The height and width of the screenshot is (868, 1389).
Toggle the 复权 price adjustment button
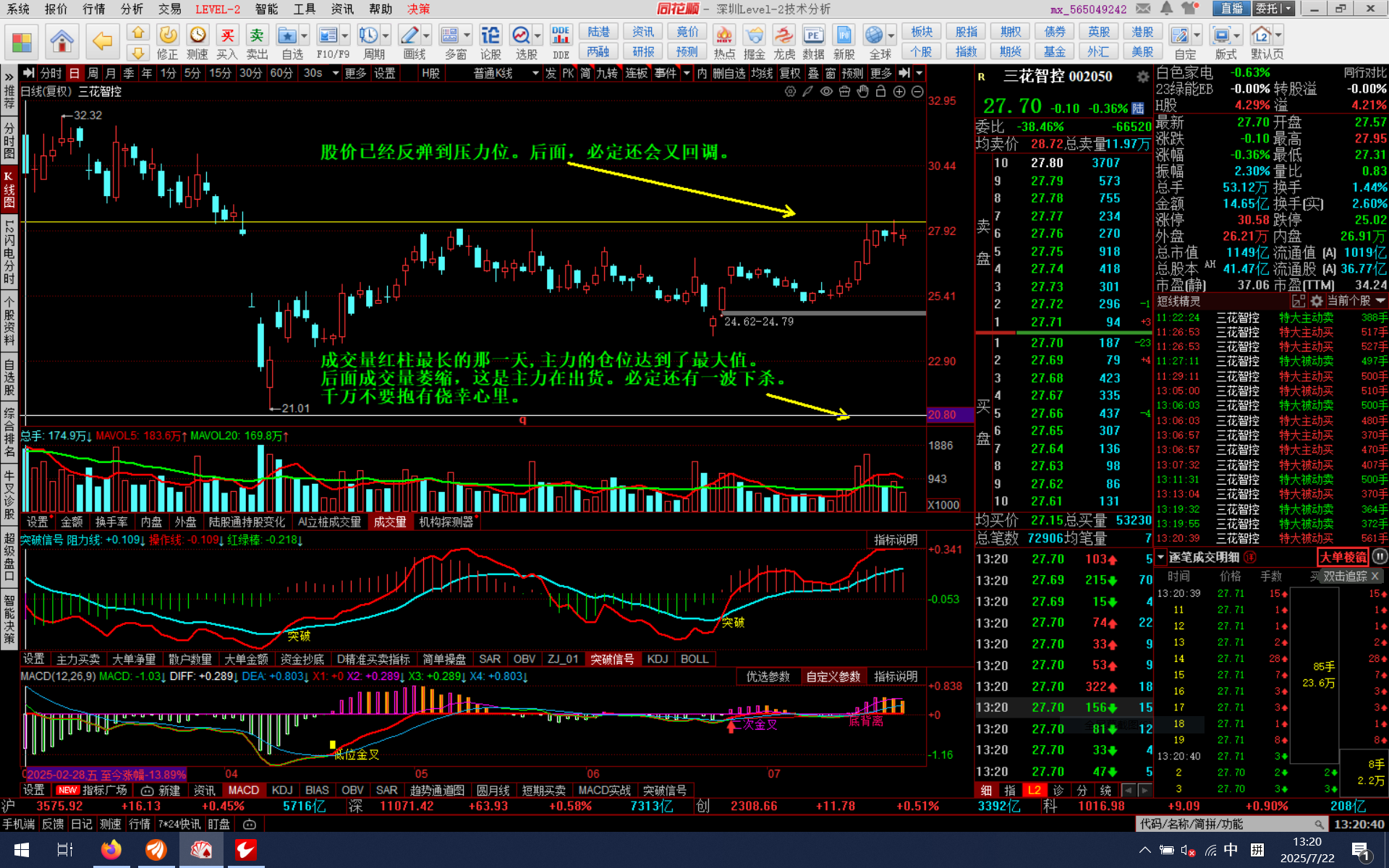click(x=790, y=73)
